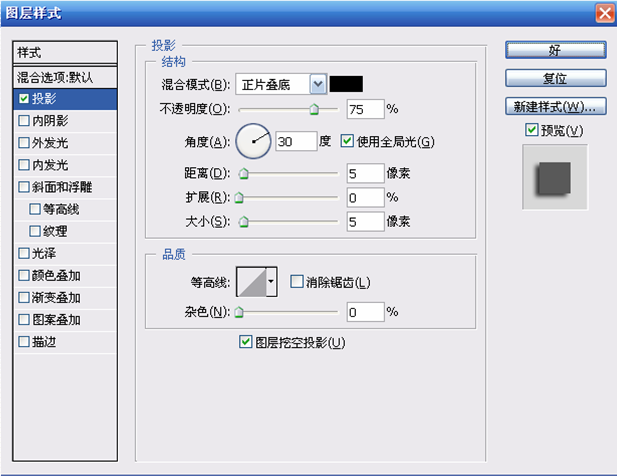The image size is (617, 476).
Task: Click the 好 OK button
Action: pos(555,50)
